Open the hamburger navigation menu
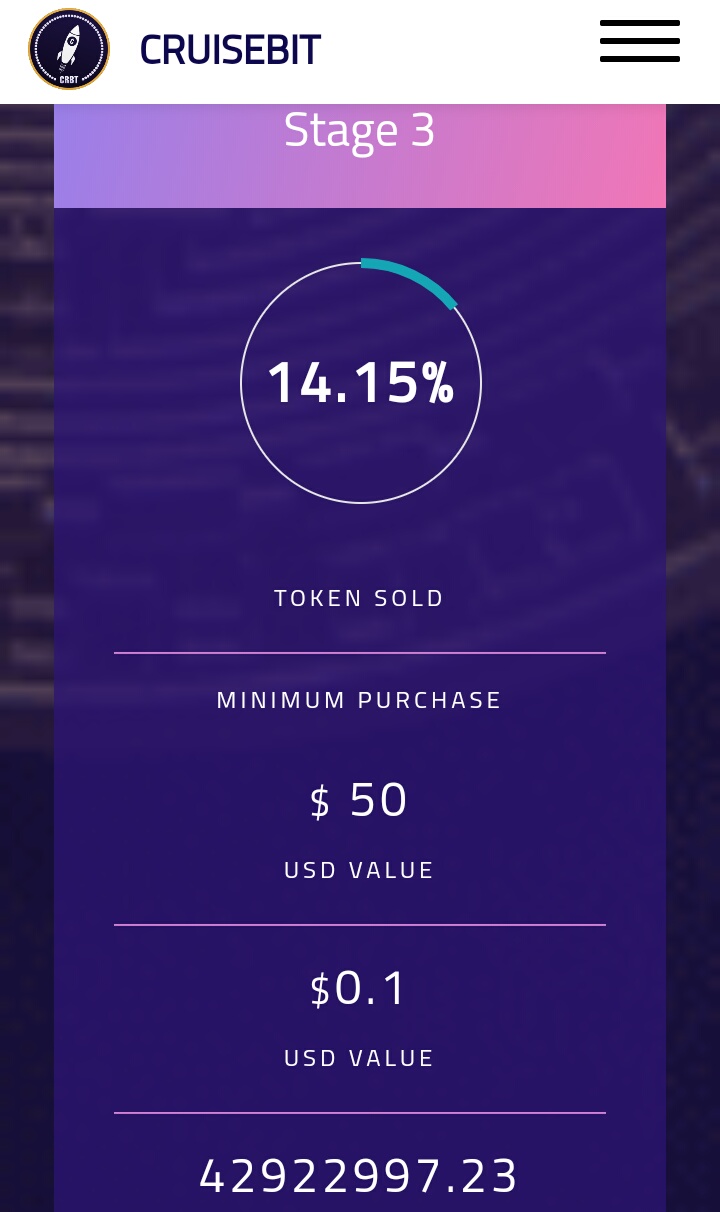 tap(640, 41)
